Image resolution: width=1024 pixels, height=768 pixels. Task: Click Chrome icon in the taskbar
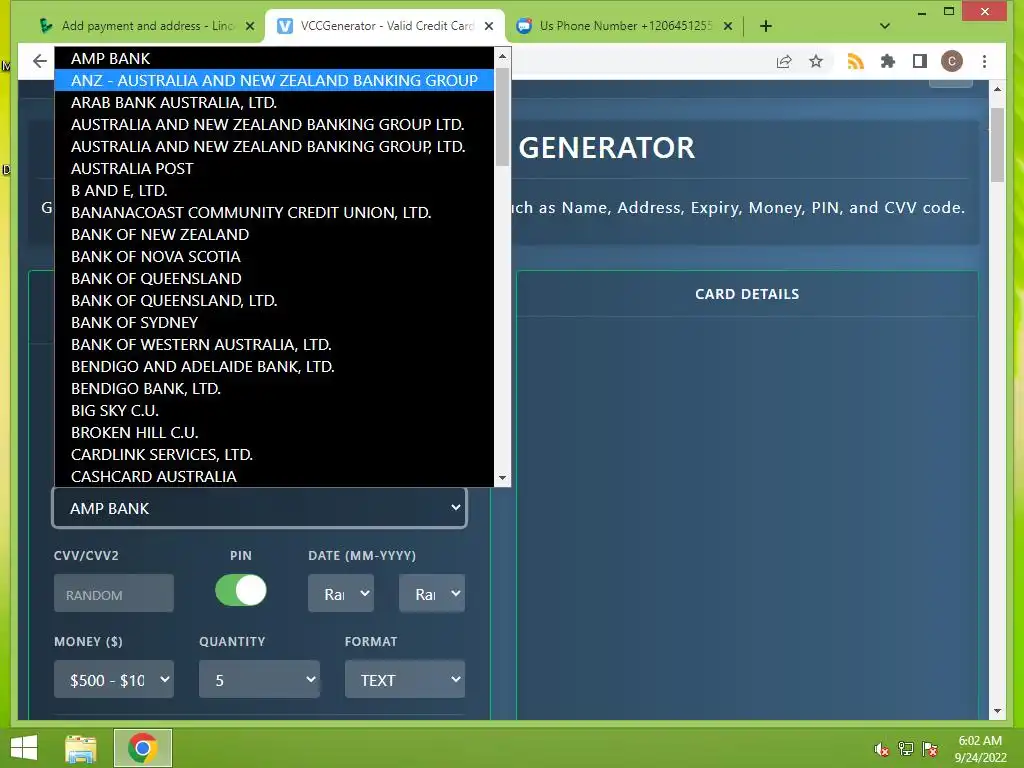point(142,748)
